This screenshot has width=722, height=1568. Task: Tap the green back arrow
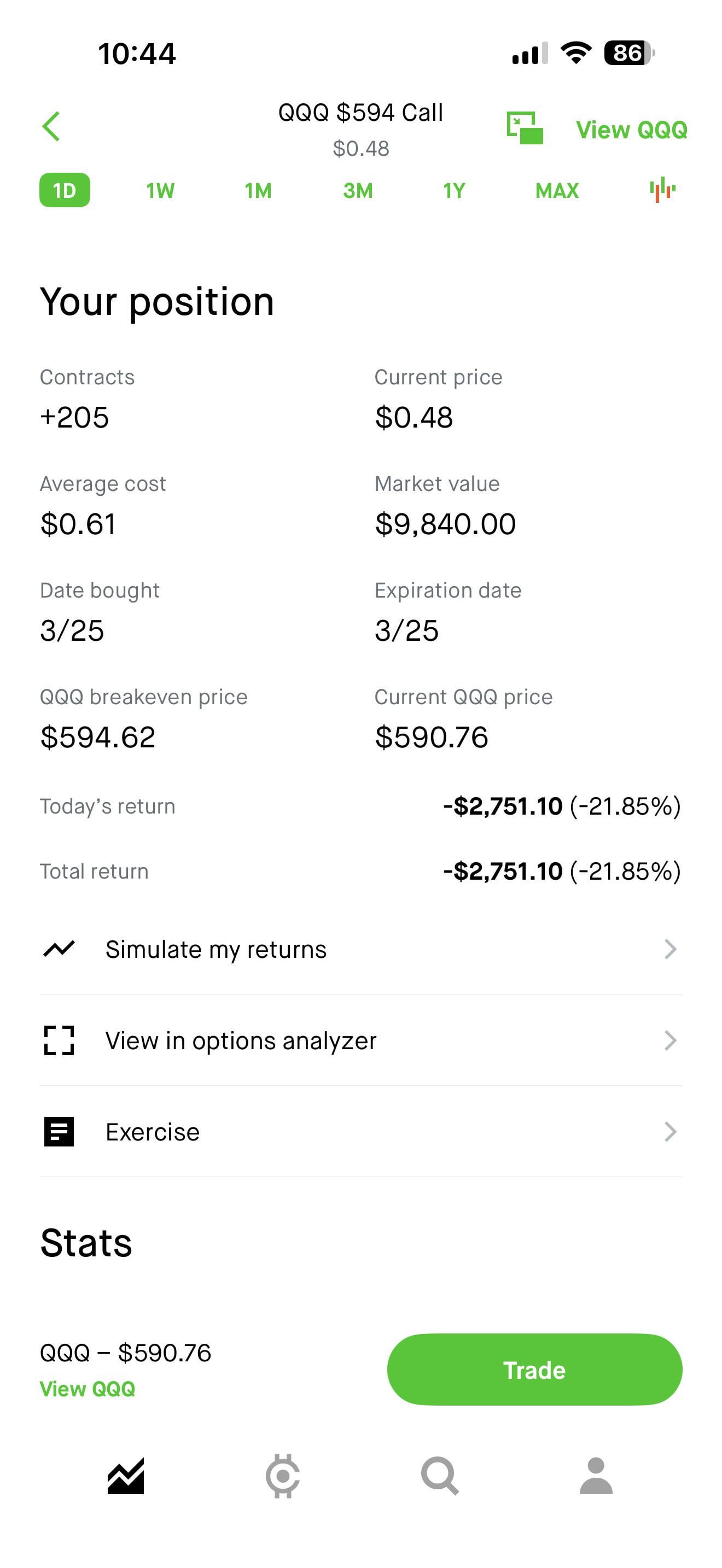51,127
